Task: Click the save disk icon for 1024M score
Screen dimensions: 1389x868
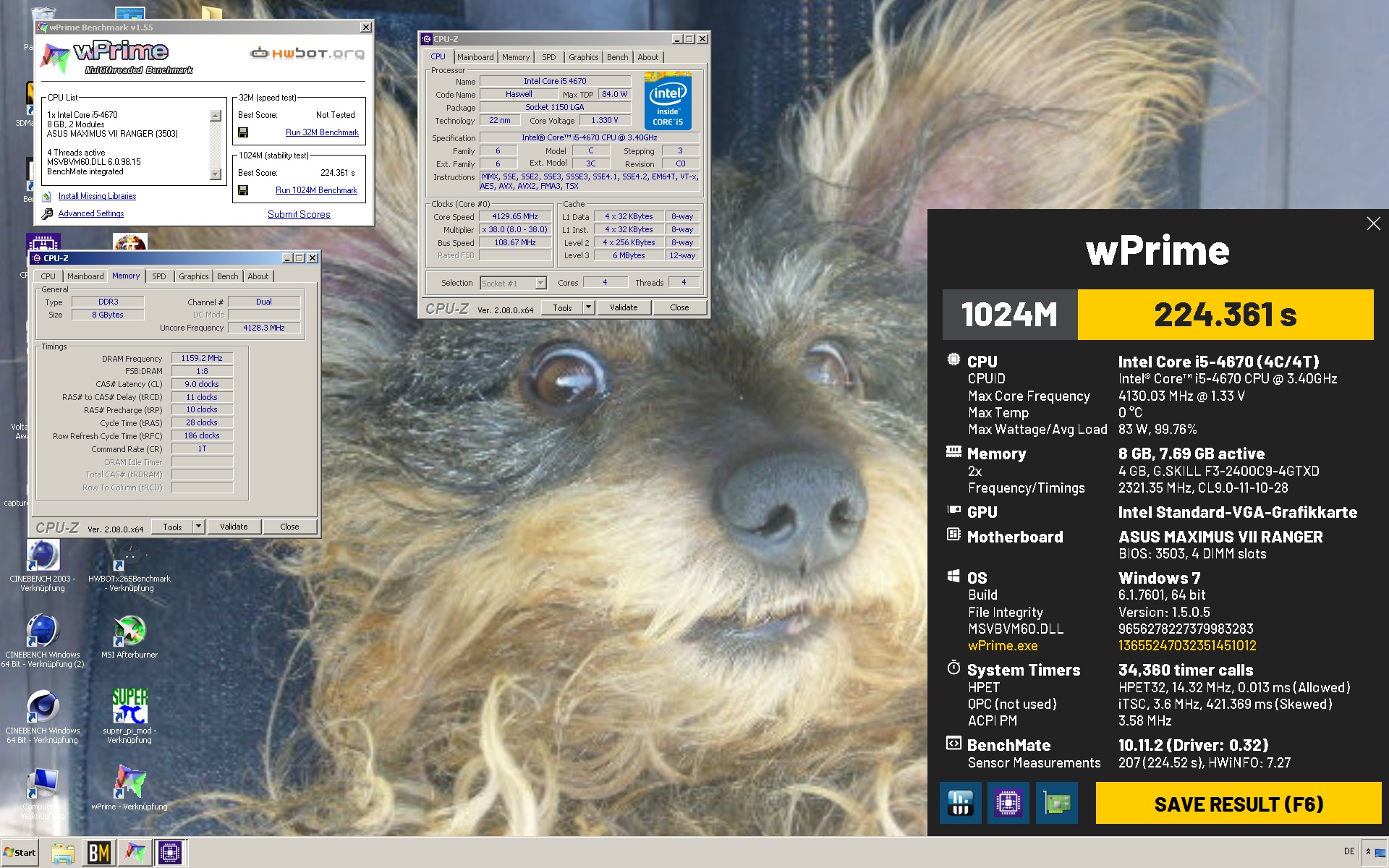Action: [x=243, y=190]
